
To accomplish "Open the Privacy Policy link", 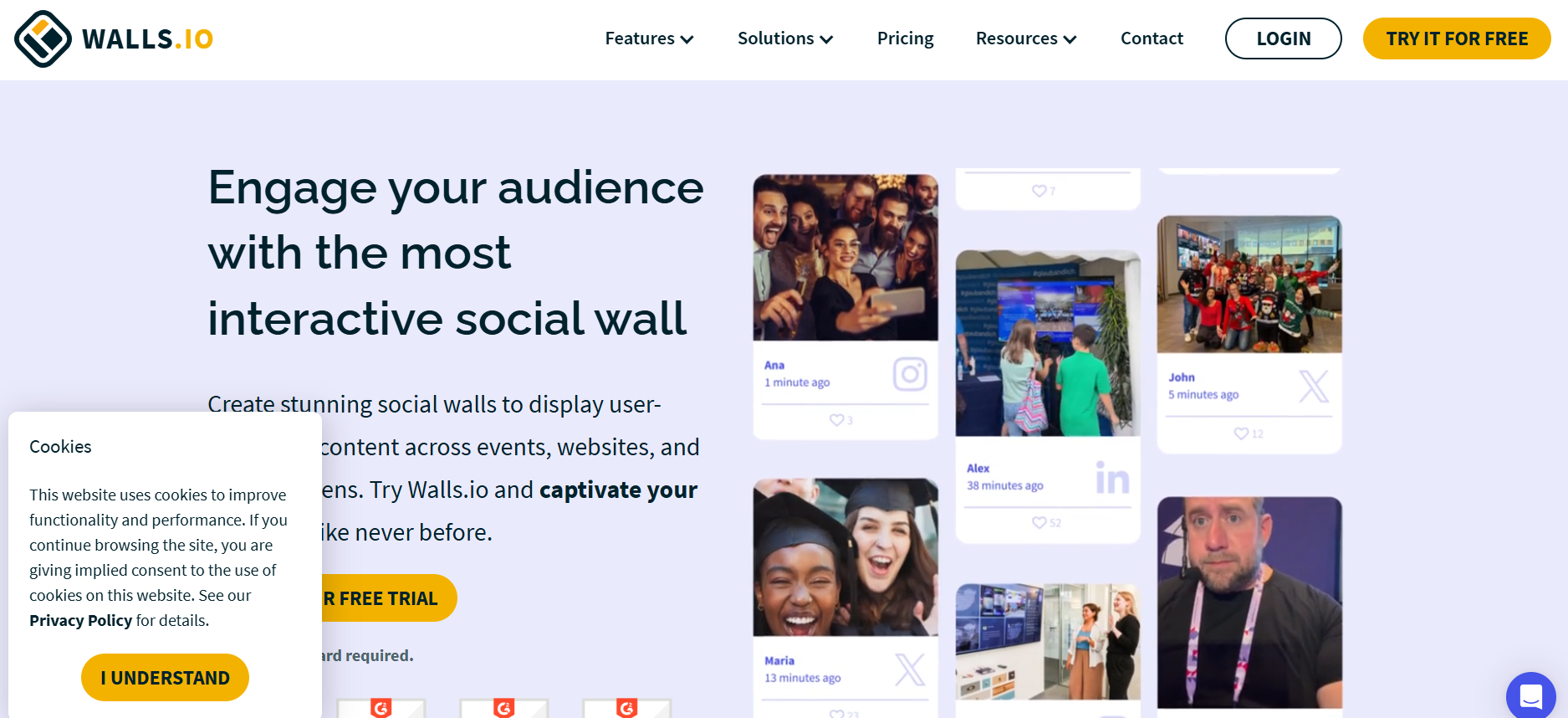I will pos(80,620).
